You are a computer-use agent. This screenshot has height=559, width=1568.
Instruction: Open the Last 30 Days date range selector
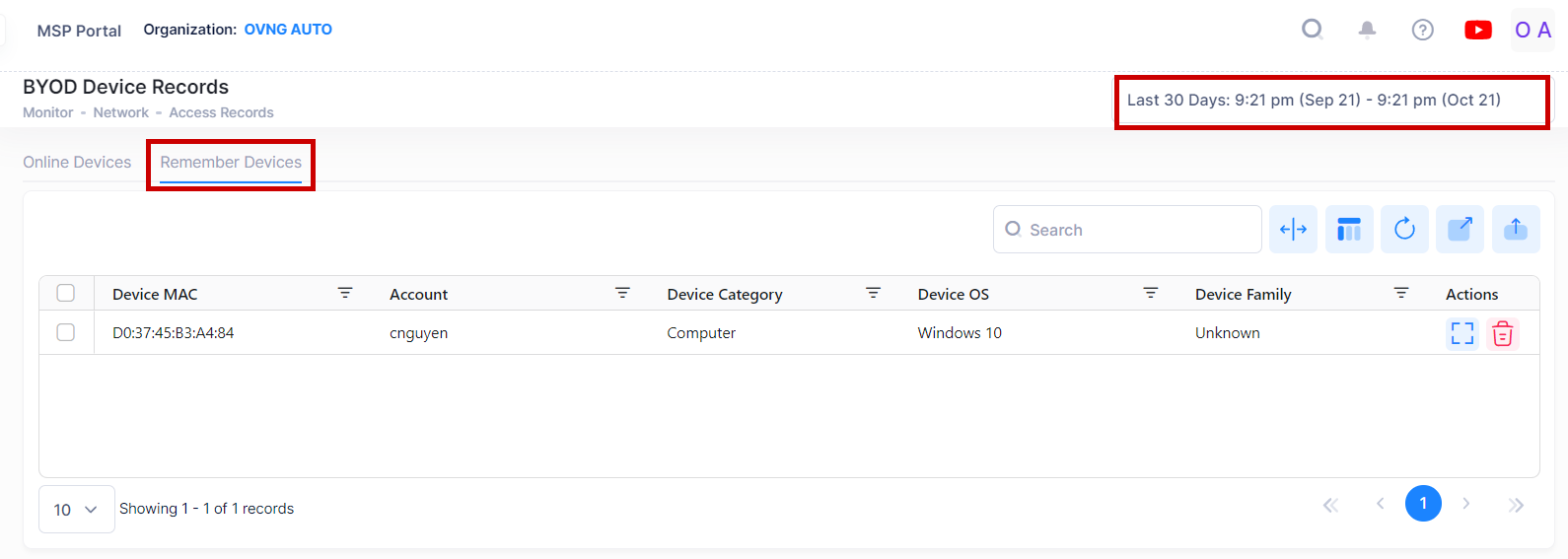(1314, 101)
